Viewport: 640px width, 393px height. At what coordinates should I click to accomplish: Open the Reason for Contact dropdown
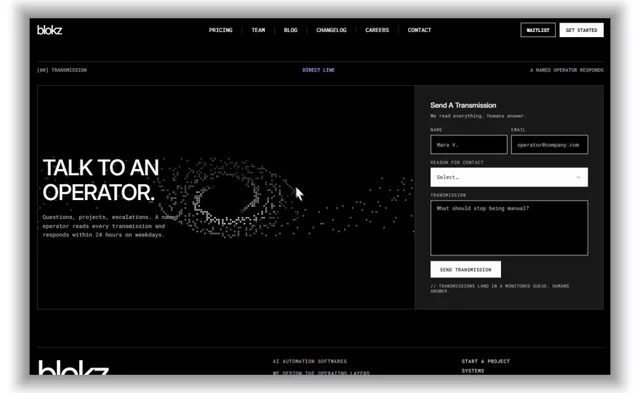tap(509, 177)
